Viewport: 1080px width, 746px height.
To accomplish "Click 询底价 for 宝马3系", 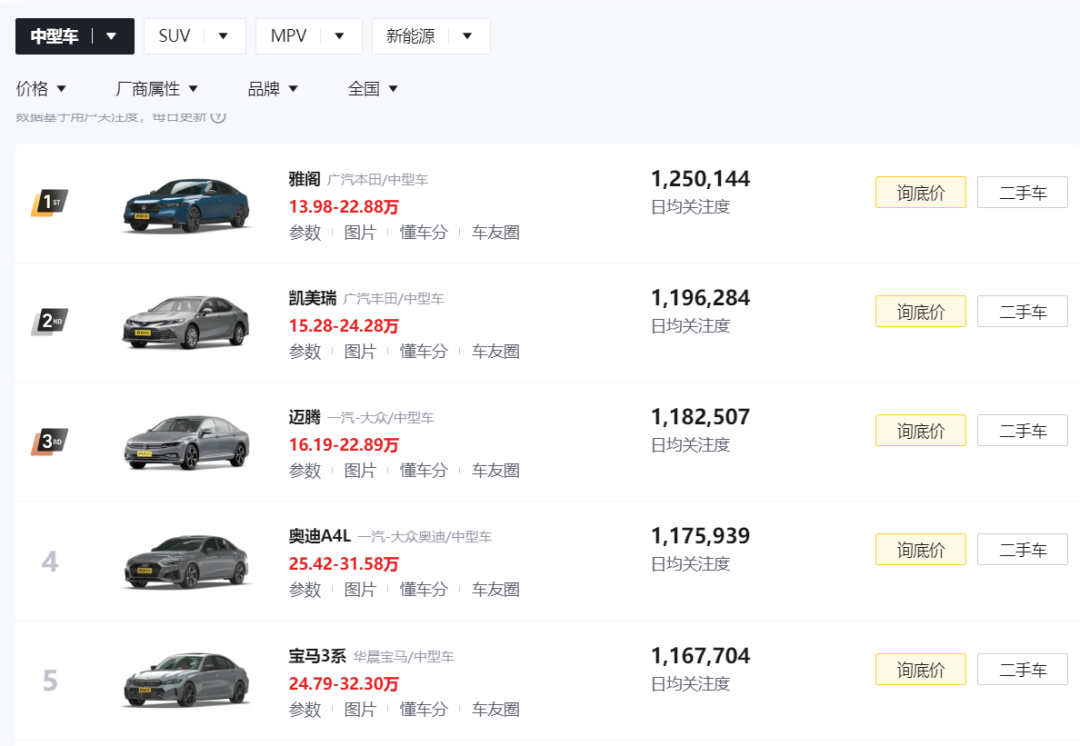I will point(921,670).
